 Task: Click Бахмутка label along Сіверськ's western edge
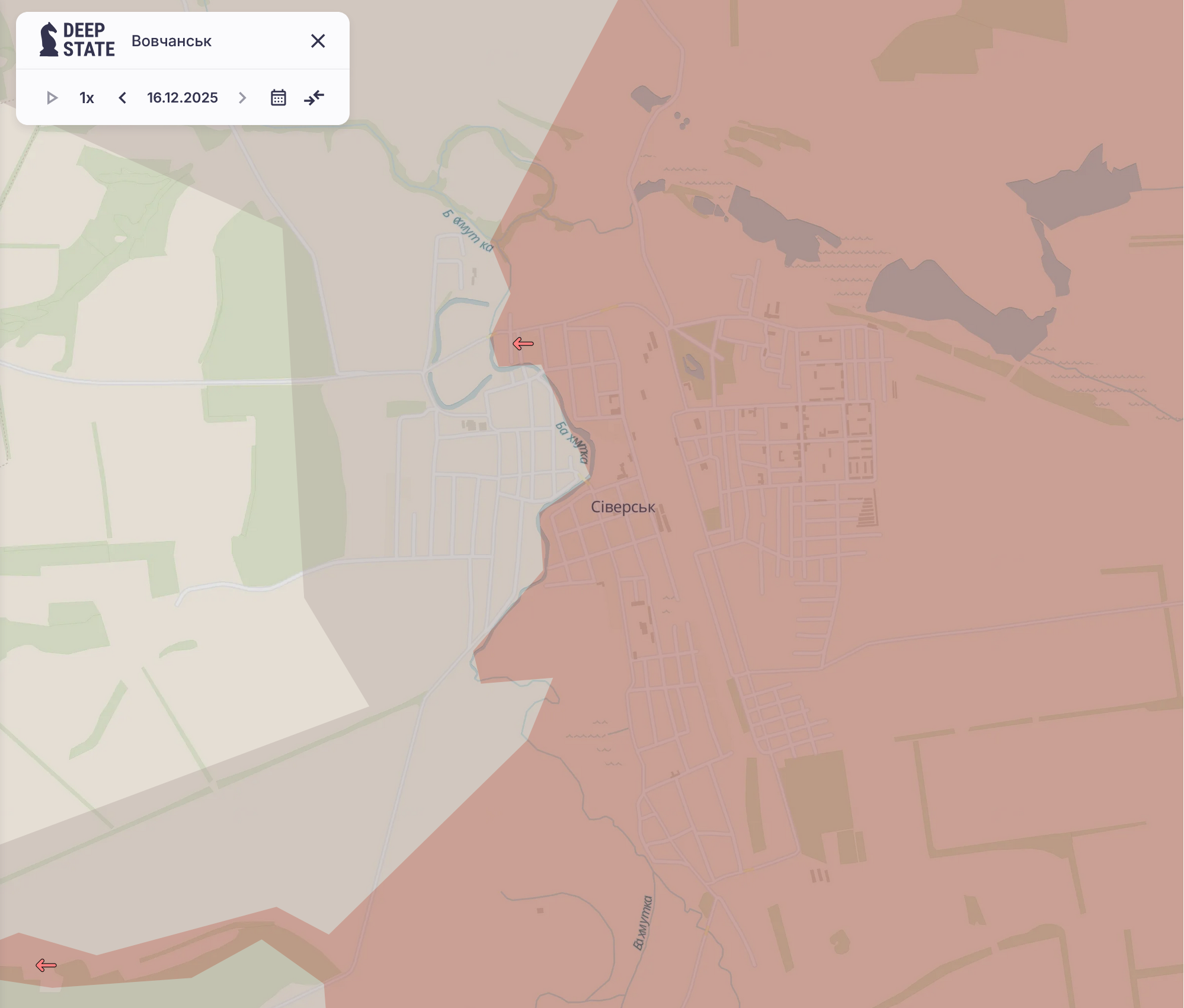click(x=572, y=442)
